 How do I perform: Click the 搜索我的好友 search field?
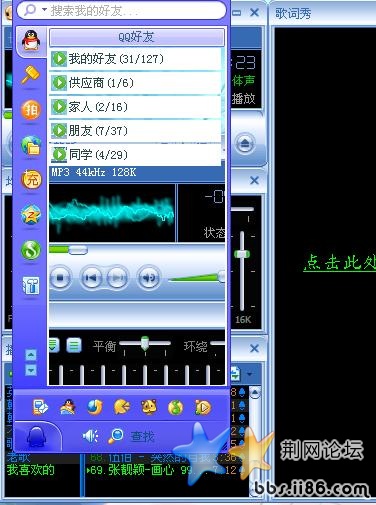tap(121, 11)
